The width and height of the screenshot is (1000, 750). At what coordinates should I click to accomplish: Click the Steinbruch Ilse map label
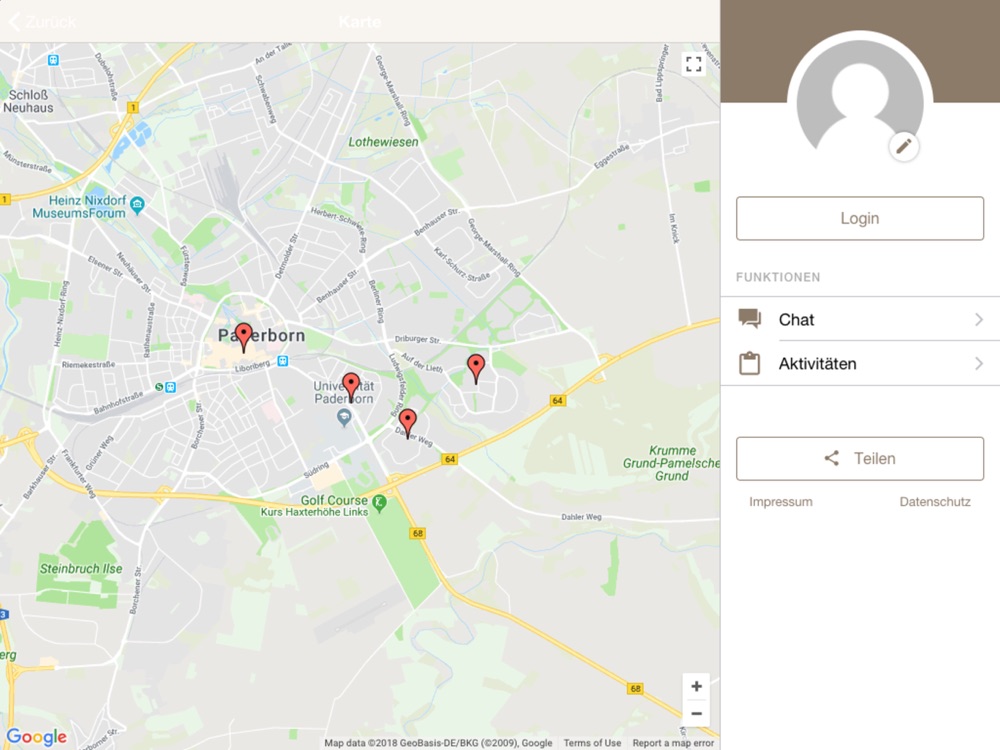point(81,568)
